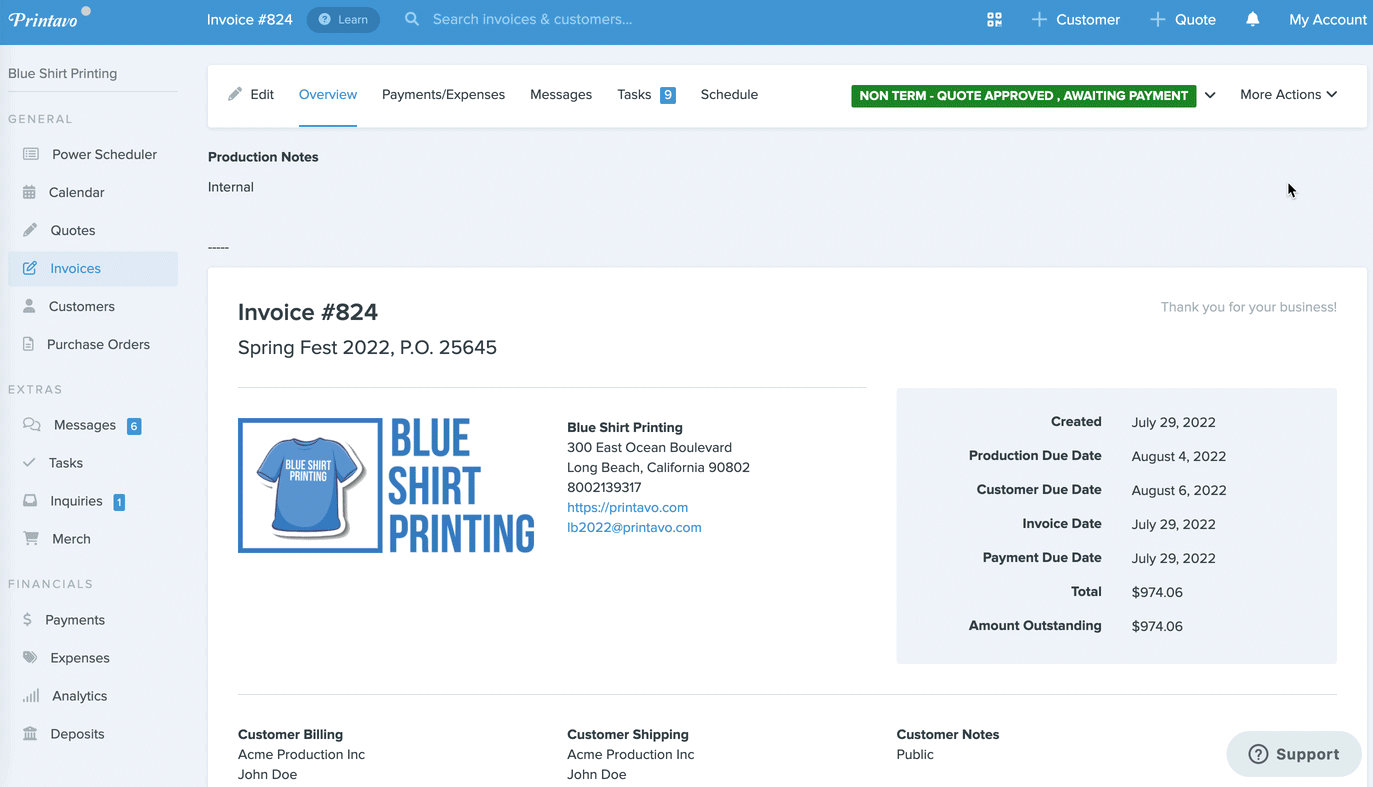Image resolution: width=1373 pixels, height=787 pixels.
Task: Click the Learn button
Action: click(343, 19)
